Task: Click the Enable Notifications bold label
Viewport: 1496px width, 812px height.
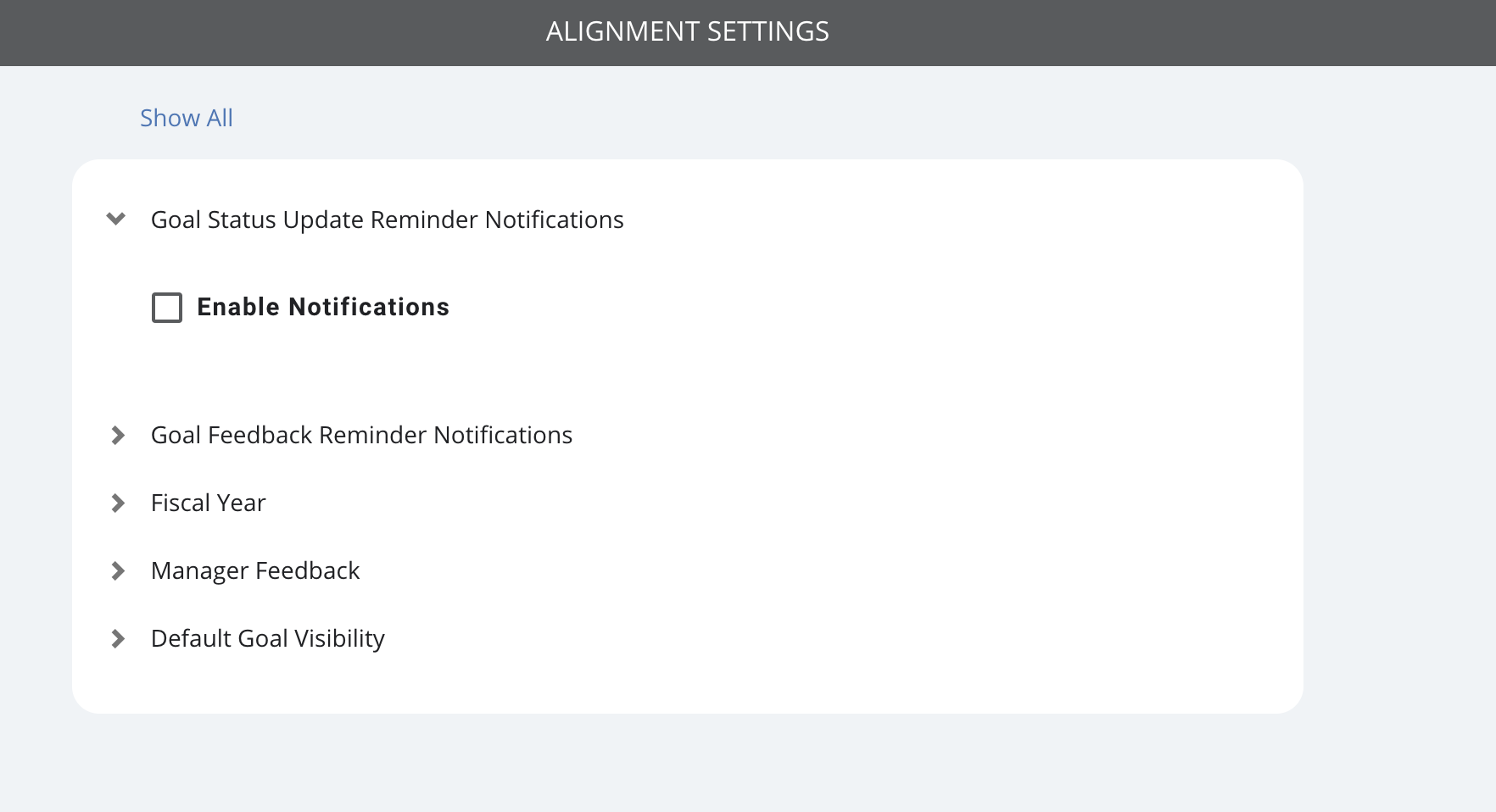Action: point(323,307)
